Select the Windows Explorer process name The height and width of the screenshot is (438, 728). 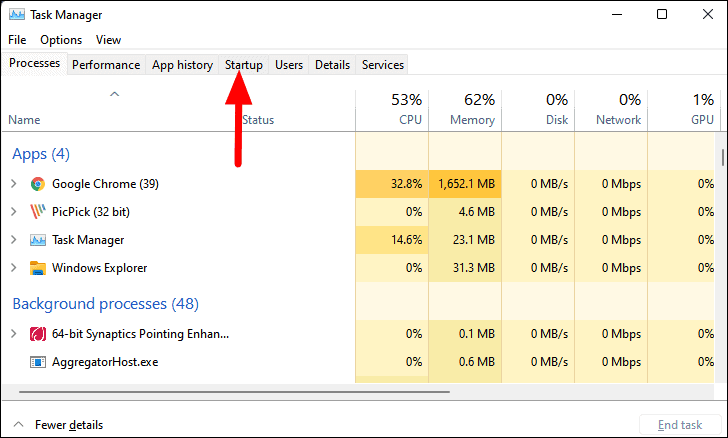pyautogui.click(x=99, y=268)
